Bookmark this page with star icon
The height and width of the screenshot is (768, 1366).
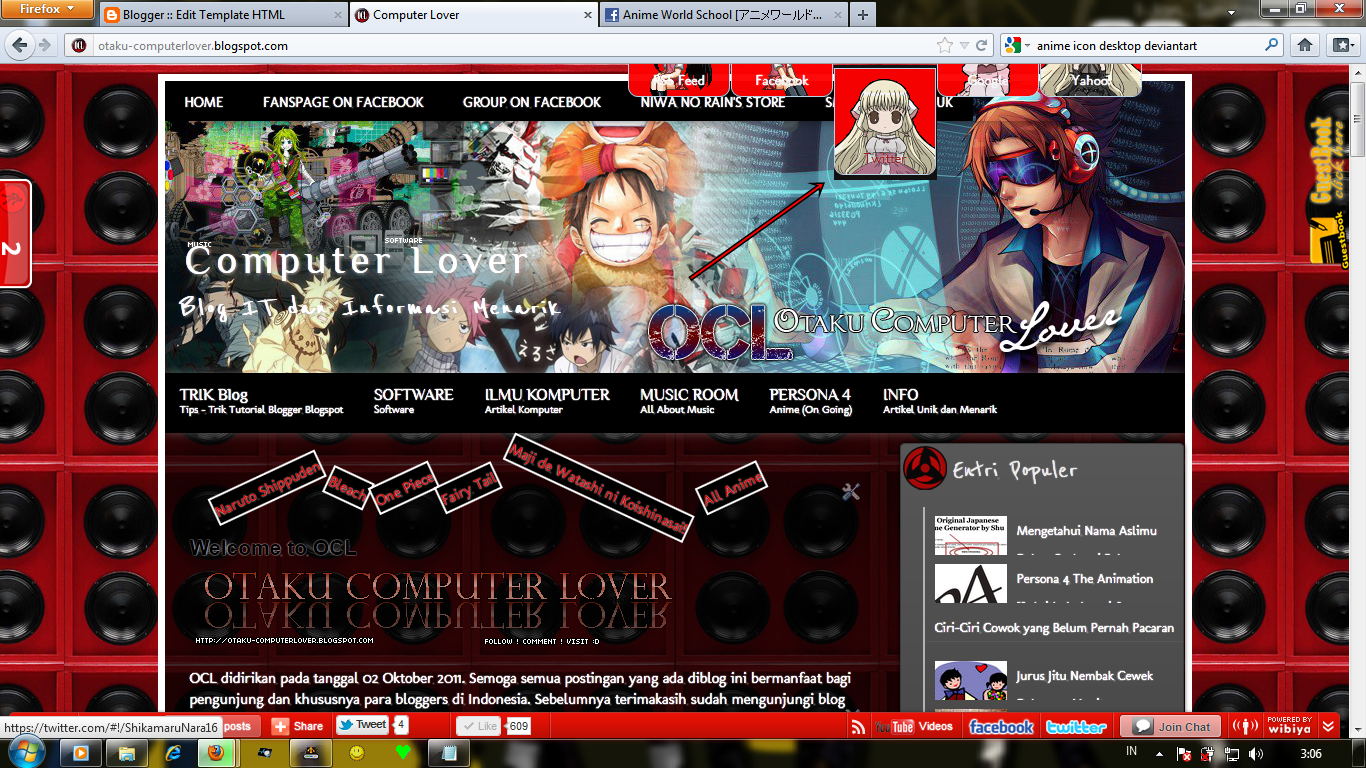click(x=945, y=45)
